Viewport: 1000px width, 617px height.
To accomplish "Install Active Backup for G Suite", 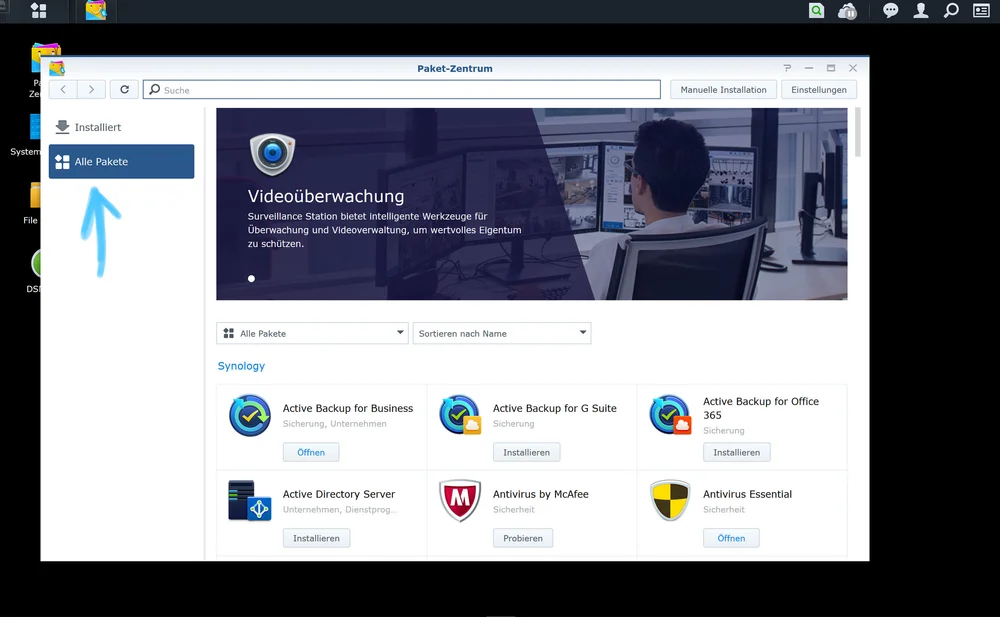I will coord(526,452).
